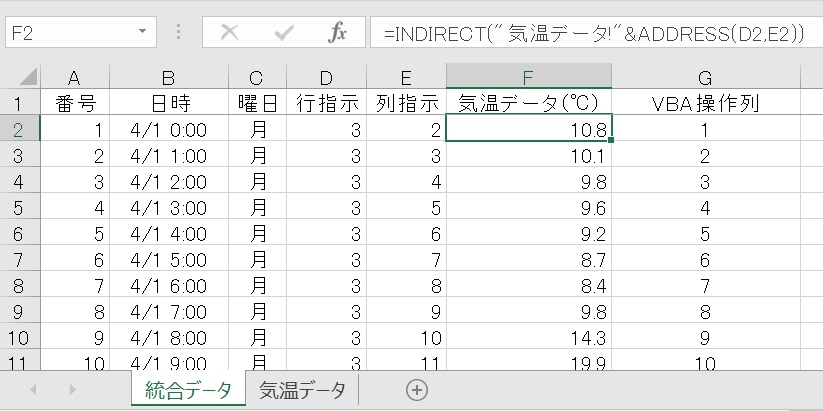Click cell with header 気温データ(℃)
Screen dimensions: 823x411
(x=529, y=103)
